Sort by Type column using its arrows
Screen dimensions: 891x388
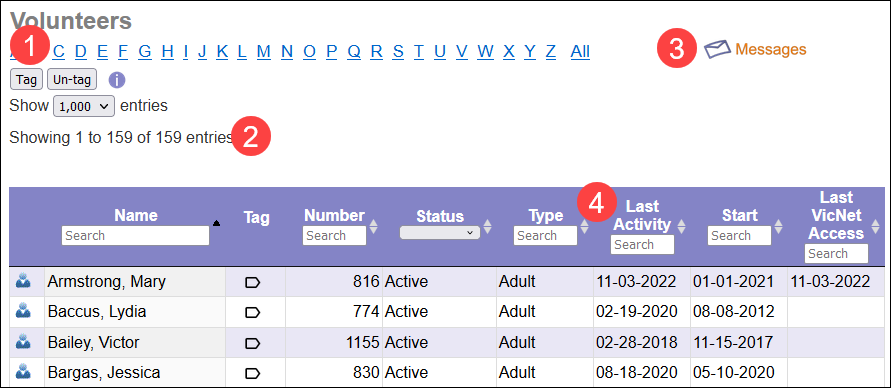584,227
